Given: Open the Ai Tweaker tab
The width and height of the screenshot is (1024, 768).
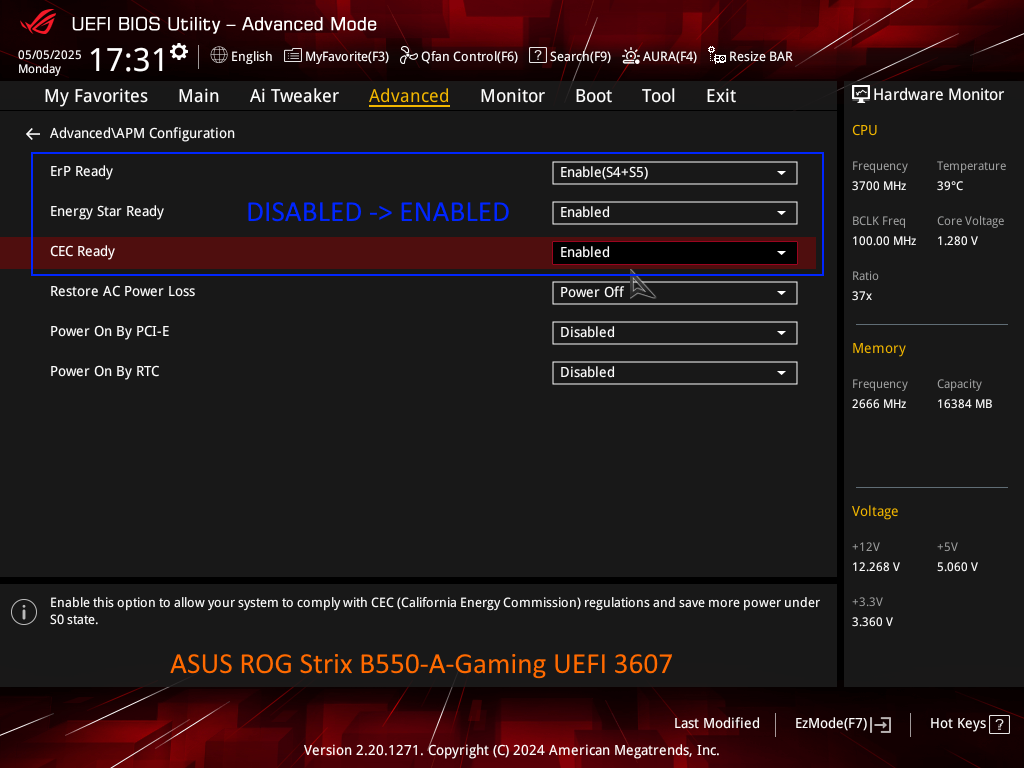Looking at the screenshot, I should point(294,96).
